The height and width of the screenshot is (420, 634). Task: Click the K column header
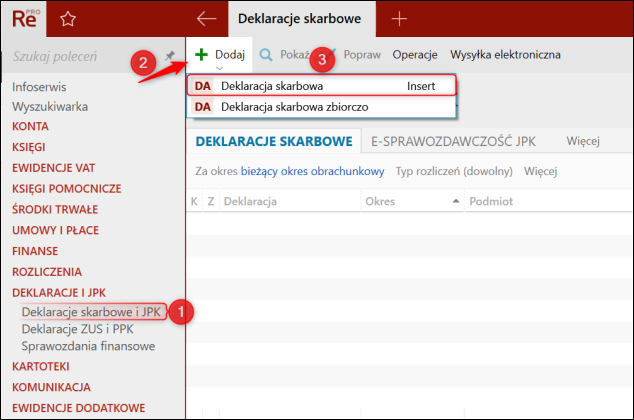(194, 201)
